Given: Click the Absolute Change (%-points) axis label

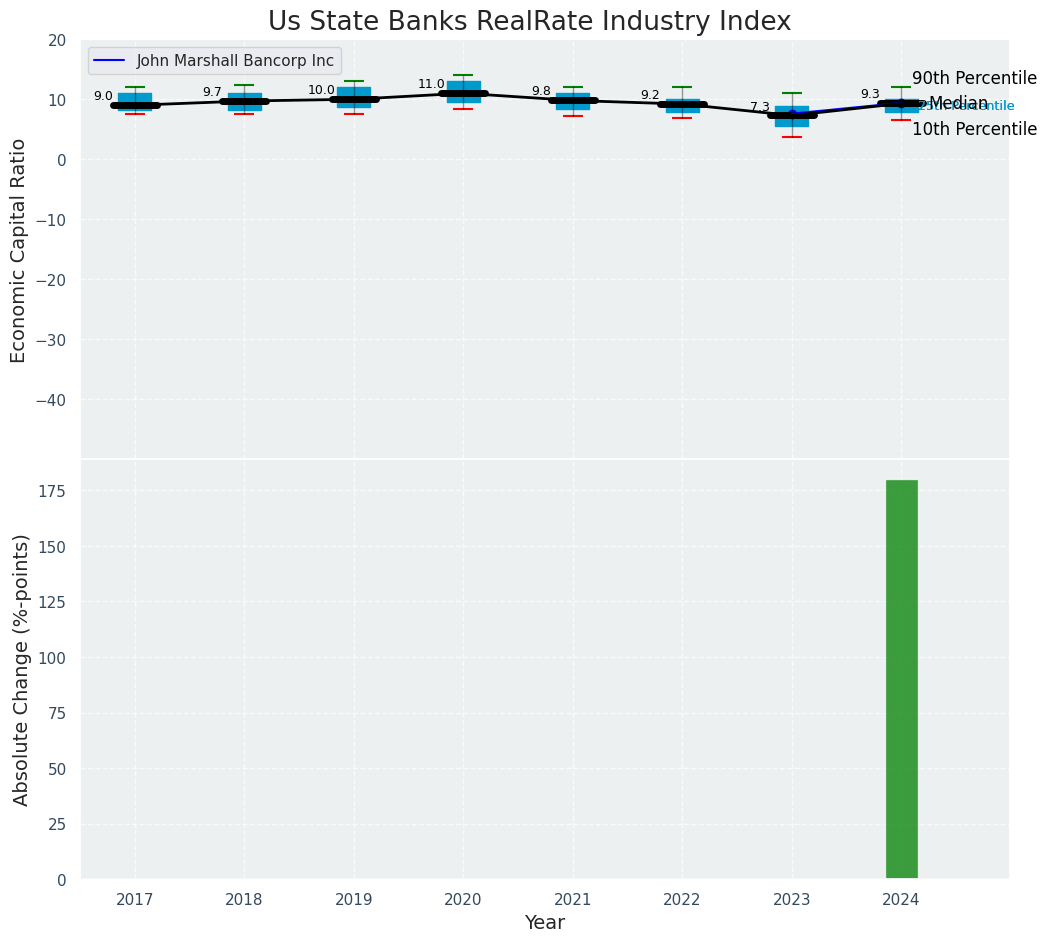Looking at the screenshot, I should point(21,669).
